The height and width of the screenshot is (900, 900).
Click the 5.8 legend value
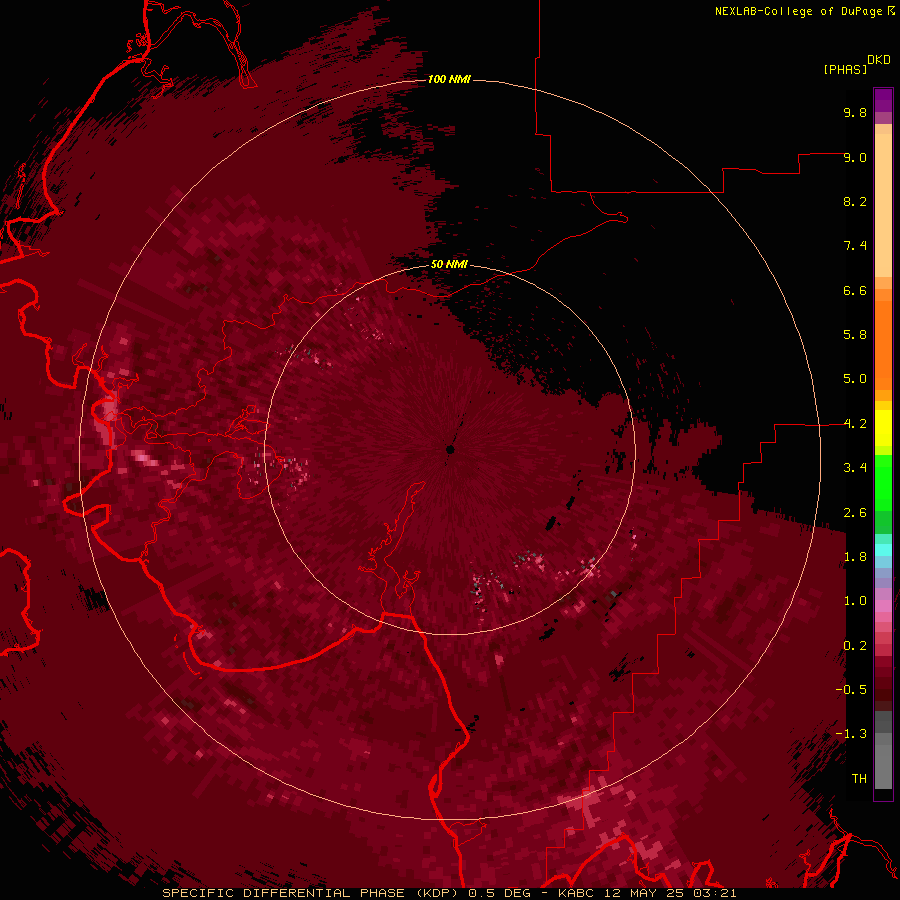tap(855, 335)
